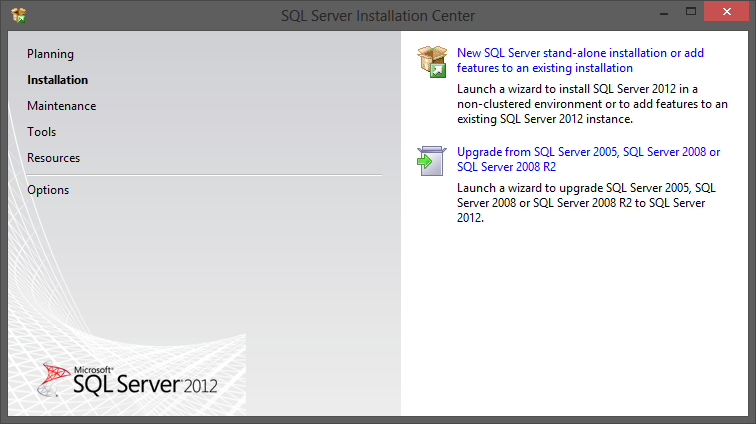Maximize the Installation Center window

click(691, 12)
